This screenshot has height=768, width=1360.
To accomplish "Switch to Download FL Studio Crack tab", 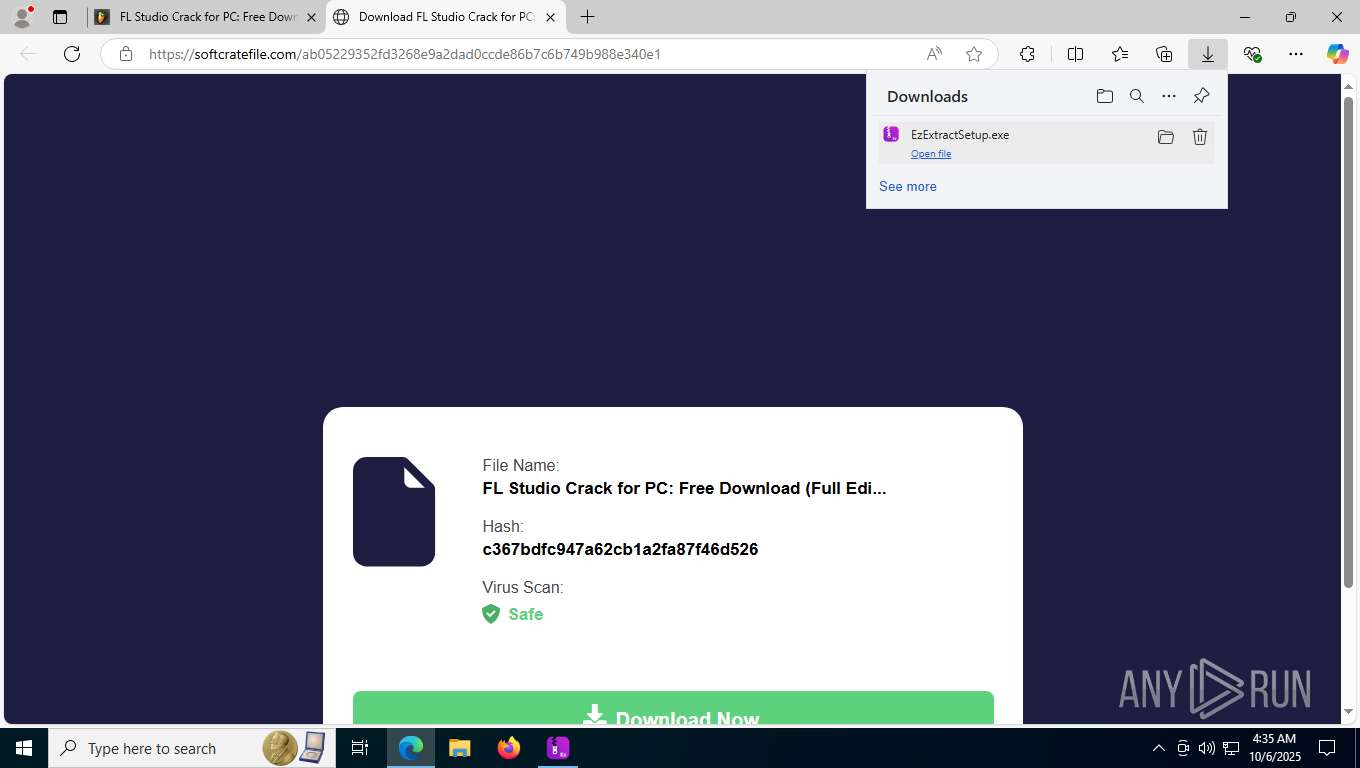I will 446,17.
